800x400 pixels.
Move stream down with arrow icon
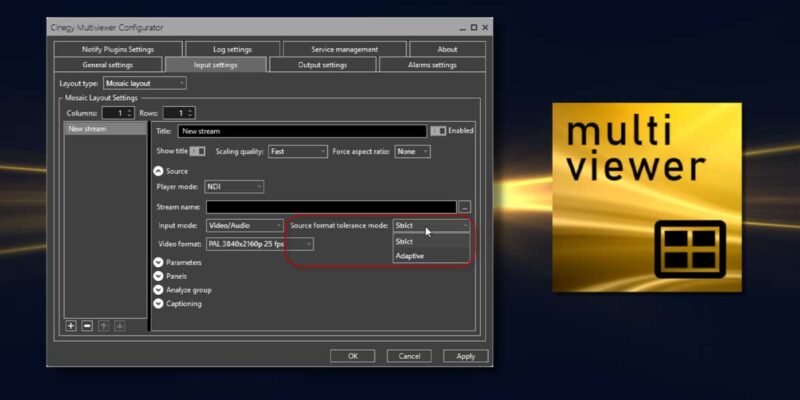[x=120, y=326]
